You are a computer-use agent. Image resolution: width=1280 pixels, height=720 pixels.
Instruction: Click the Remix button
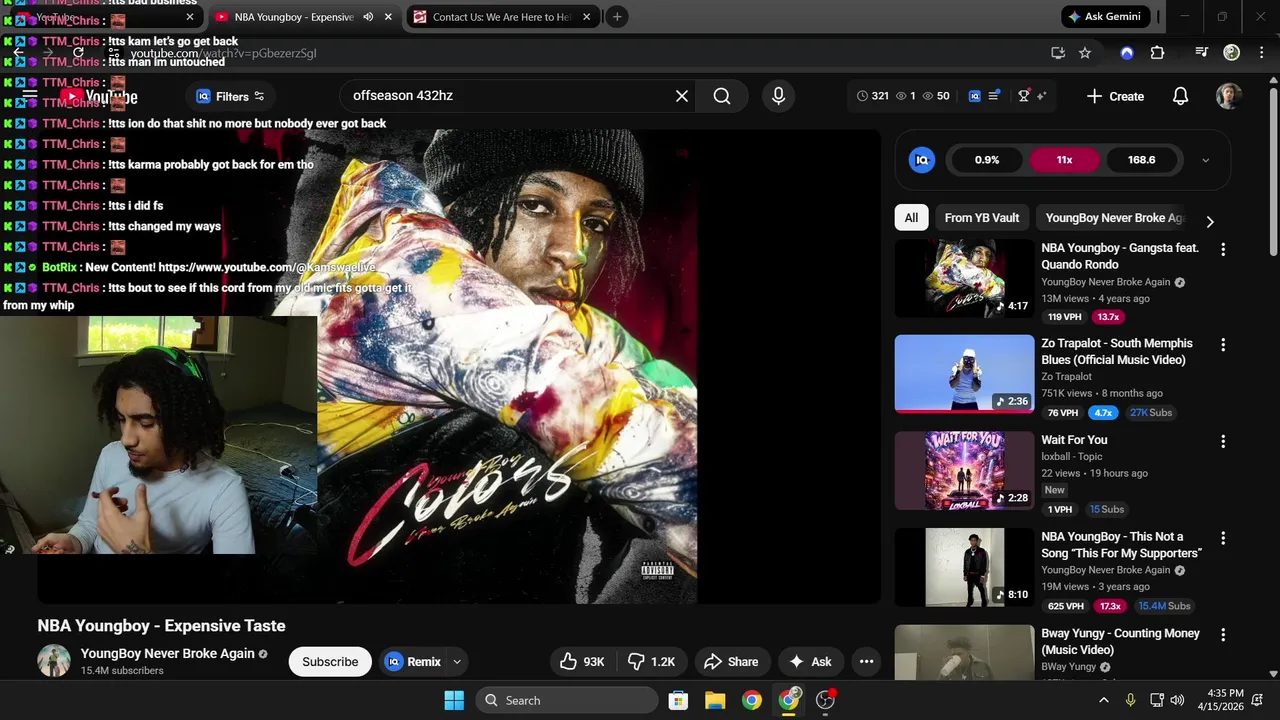pyautogui.click(x=414, y=661)
